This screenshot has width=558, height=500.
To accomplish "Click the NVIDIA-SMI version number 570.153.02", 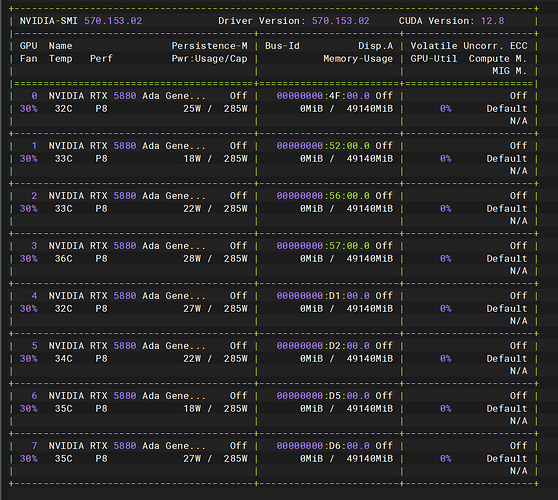I will pos(113,21).
